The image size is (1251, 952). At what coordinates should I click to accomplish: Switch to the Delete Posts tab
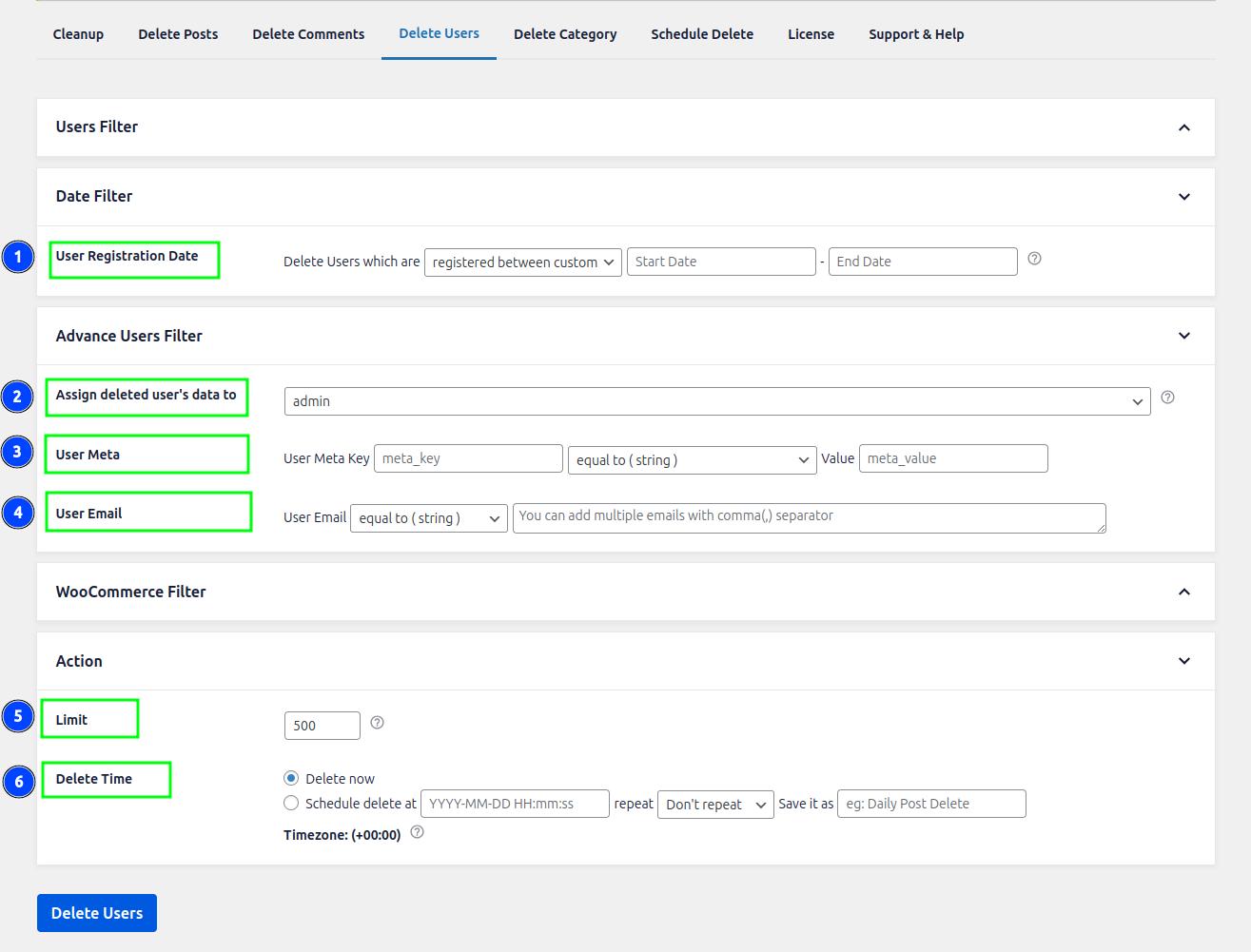pyautogui.click(x=178, y=34)
